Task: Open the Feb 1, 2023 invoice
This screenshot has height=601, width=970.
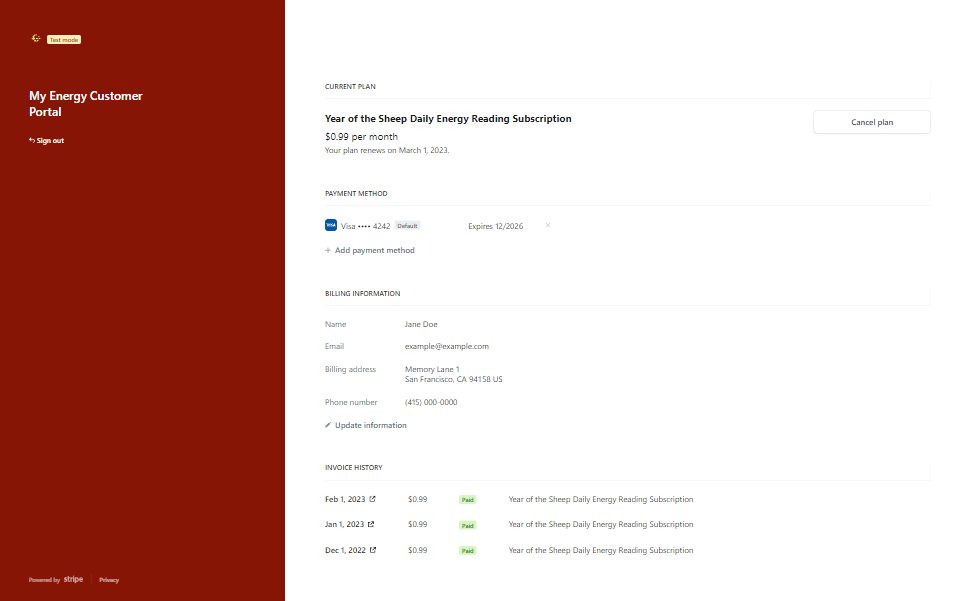Action: pyautogui.click(x=345, y=499)
